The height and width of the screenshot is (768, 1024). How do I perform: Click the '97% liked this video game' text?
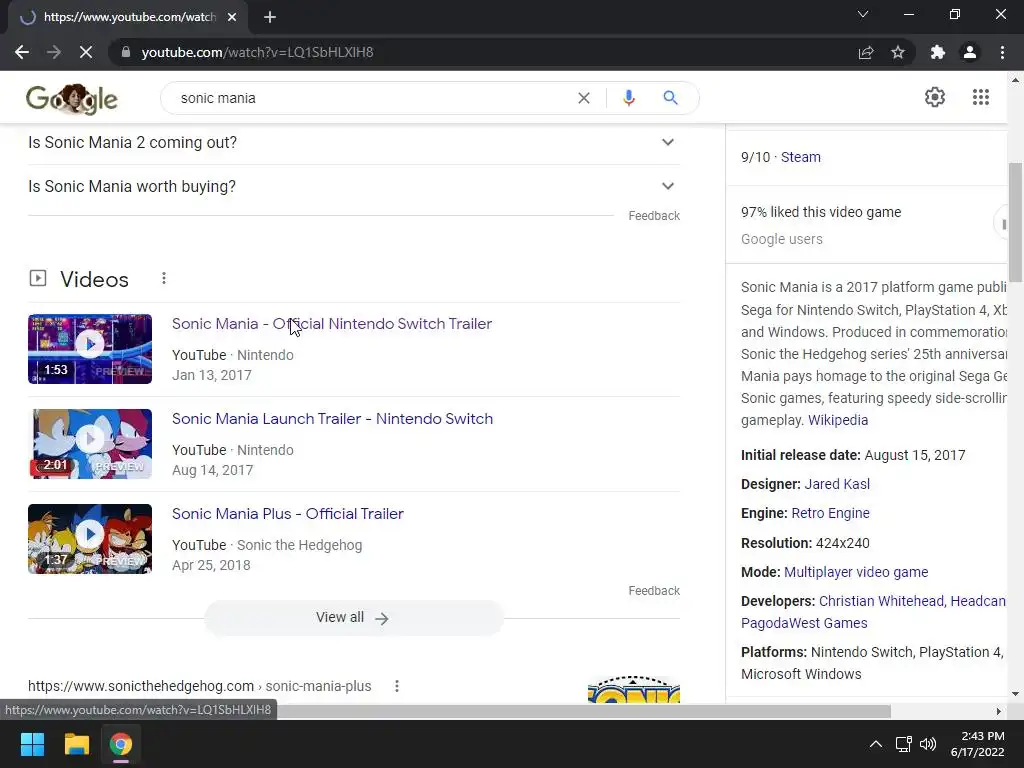tap(821, 212)
